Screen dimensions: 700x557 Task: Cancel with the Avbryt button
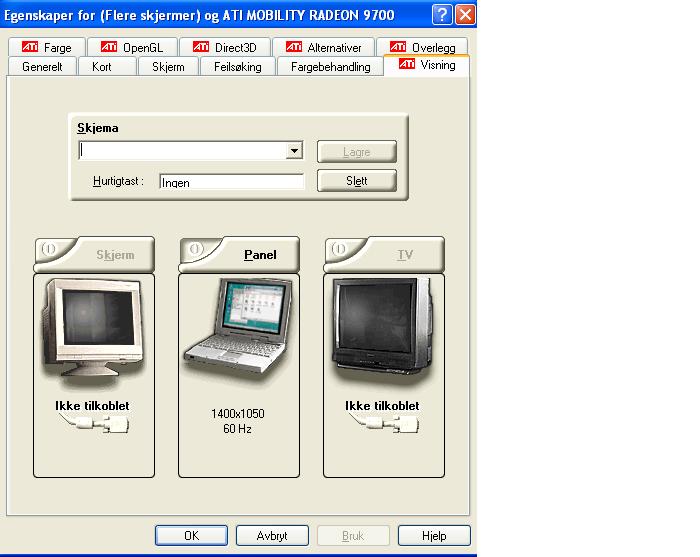[x=272, y=535]
